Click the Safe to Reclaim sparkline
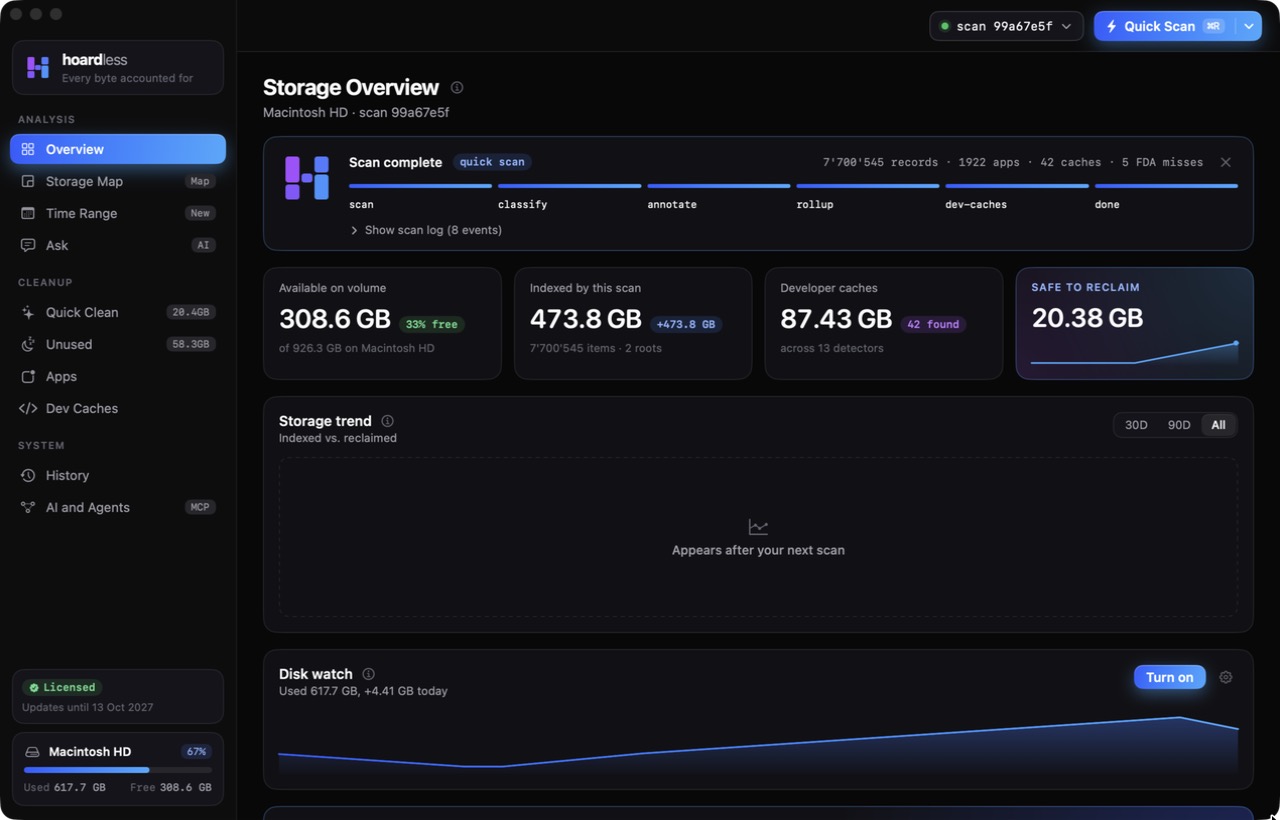 tap(1134, 353)
